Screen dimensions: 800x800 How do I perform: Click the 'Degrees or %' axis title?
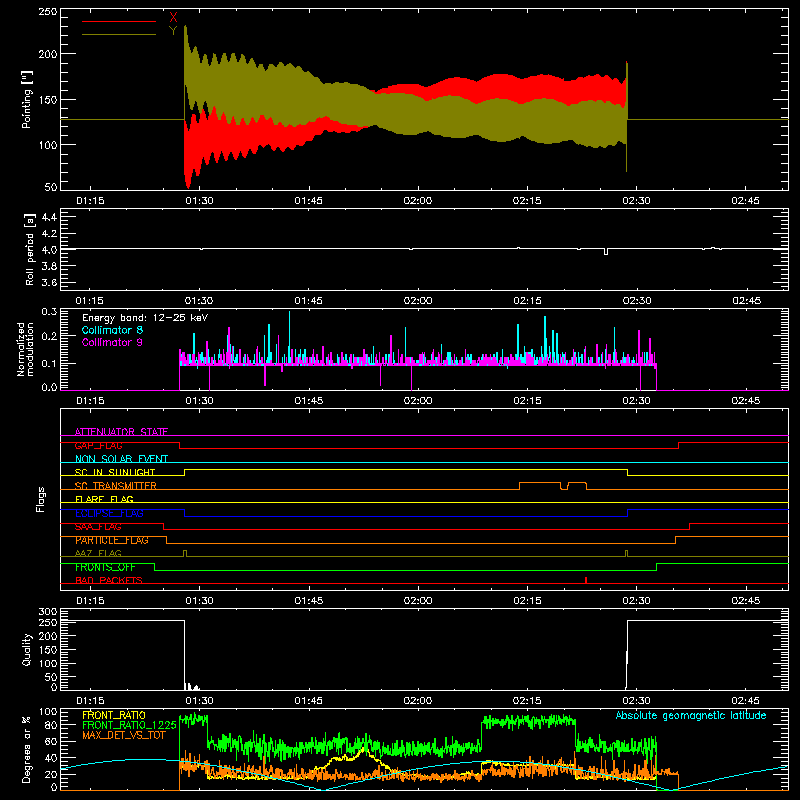pyautogui.click(x=27, y=749)
